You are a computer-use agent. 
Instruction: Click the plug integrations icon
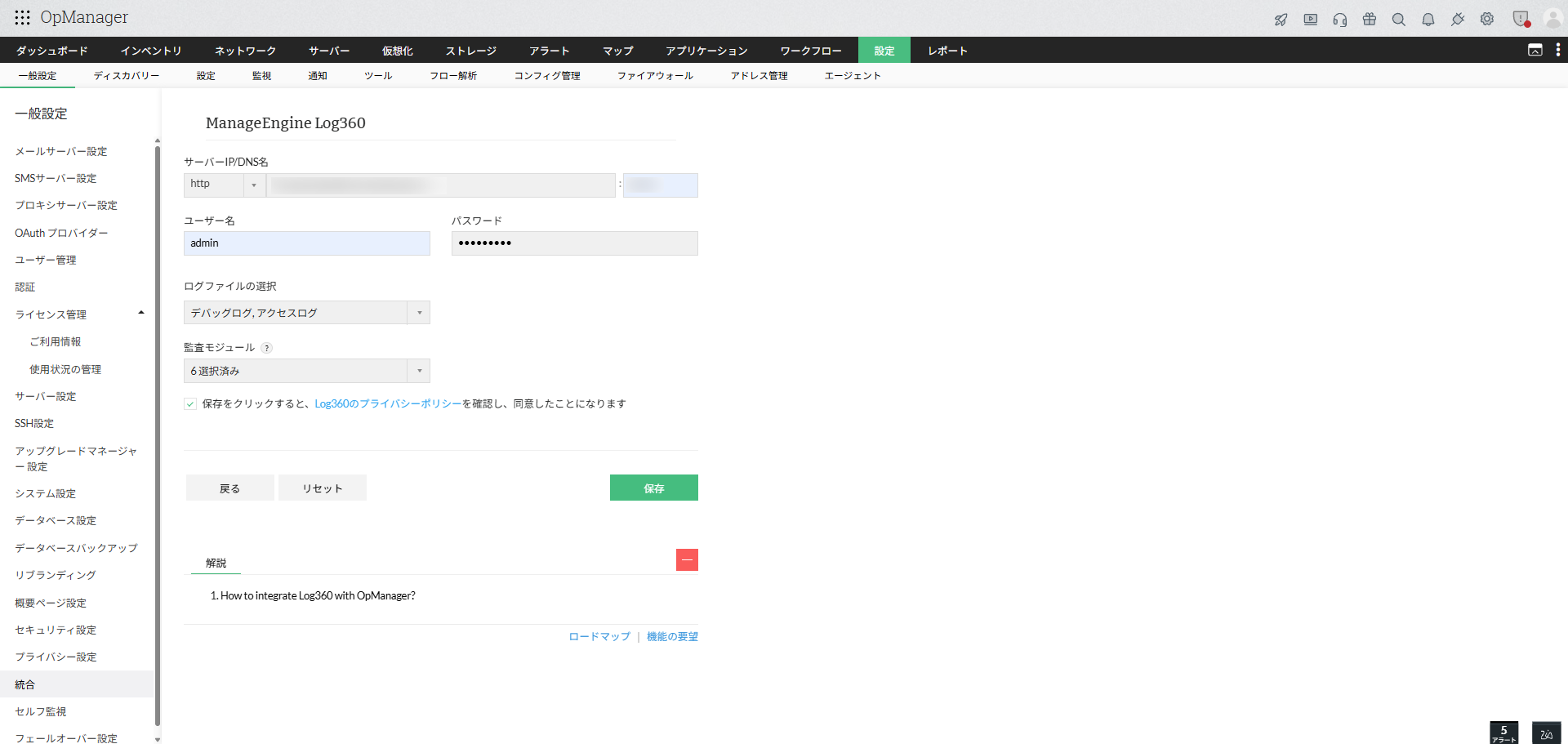point(1458,20)
